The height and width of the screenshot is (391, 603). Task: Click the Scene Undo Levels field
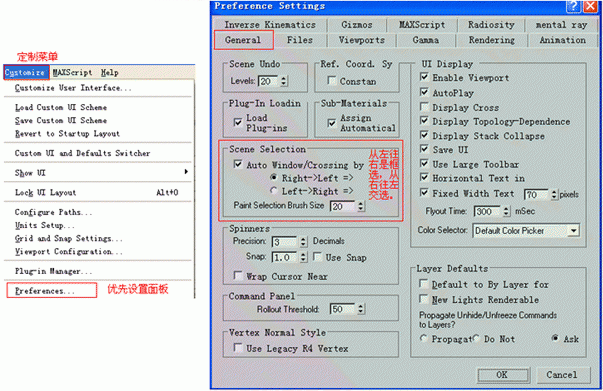[x=268, y=81]
